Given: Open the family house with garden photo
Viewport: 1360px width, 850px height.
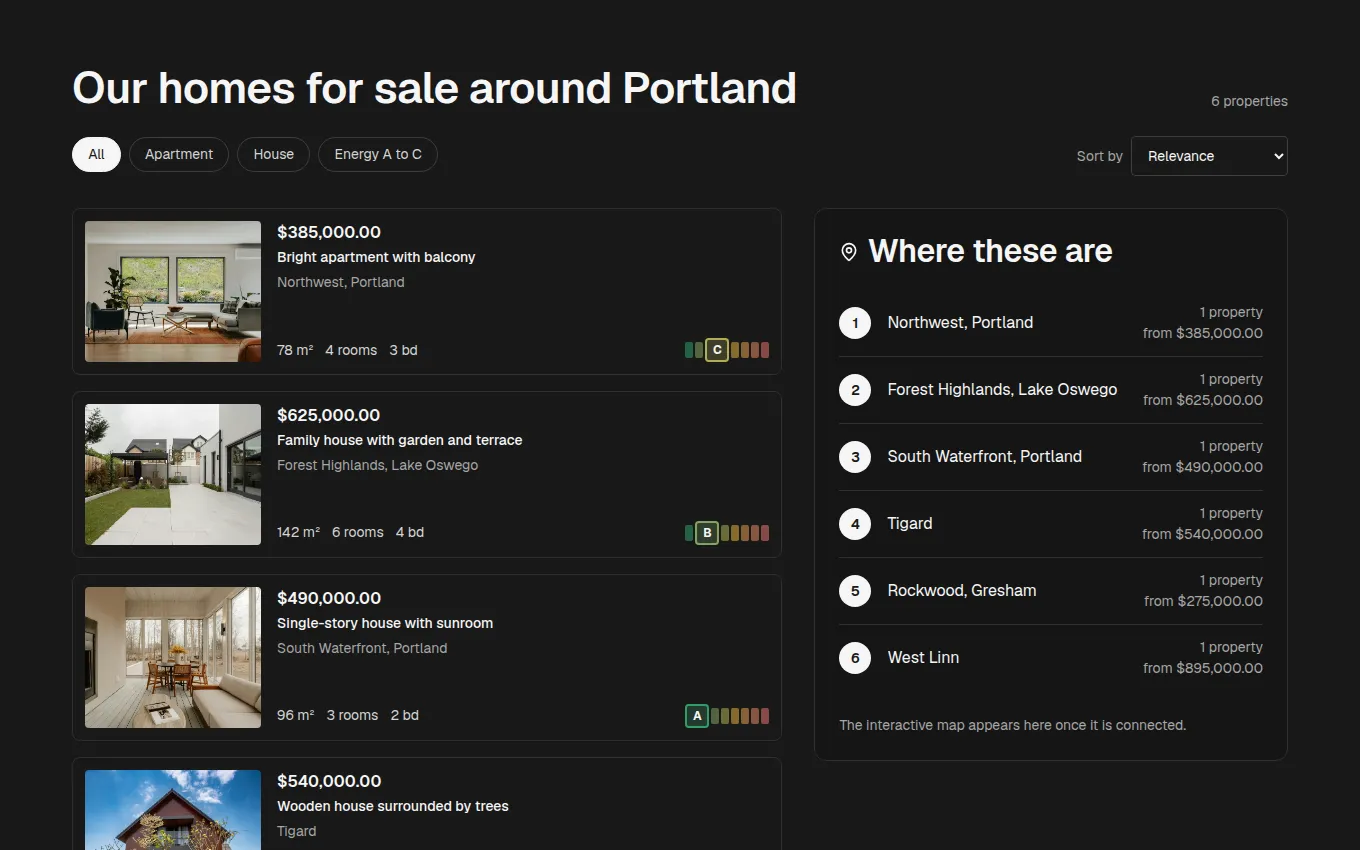Looking at the screenshot, I should click(173, 474).
